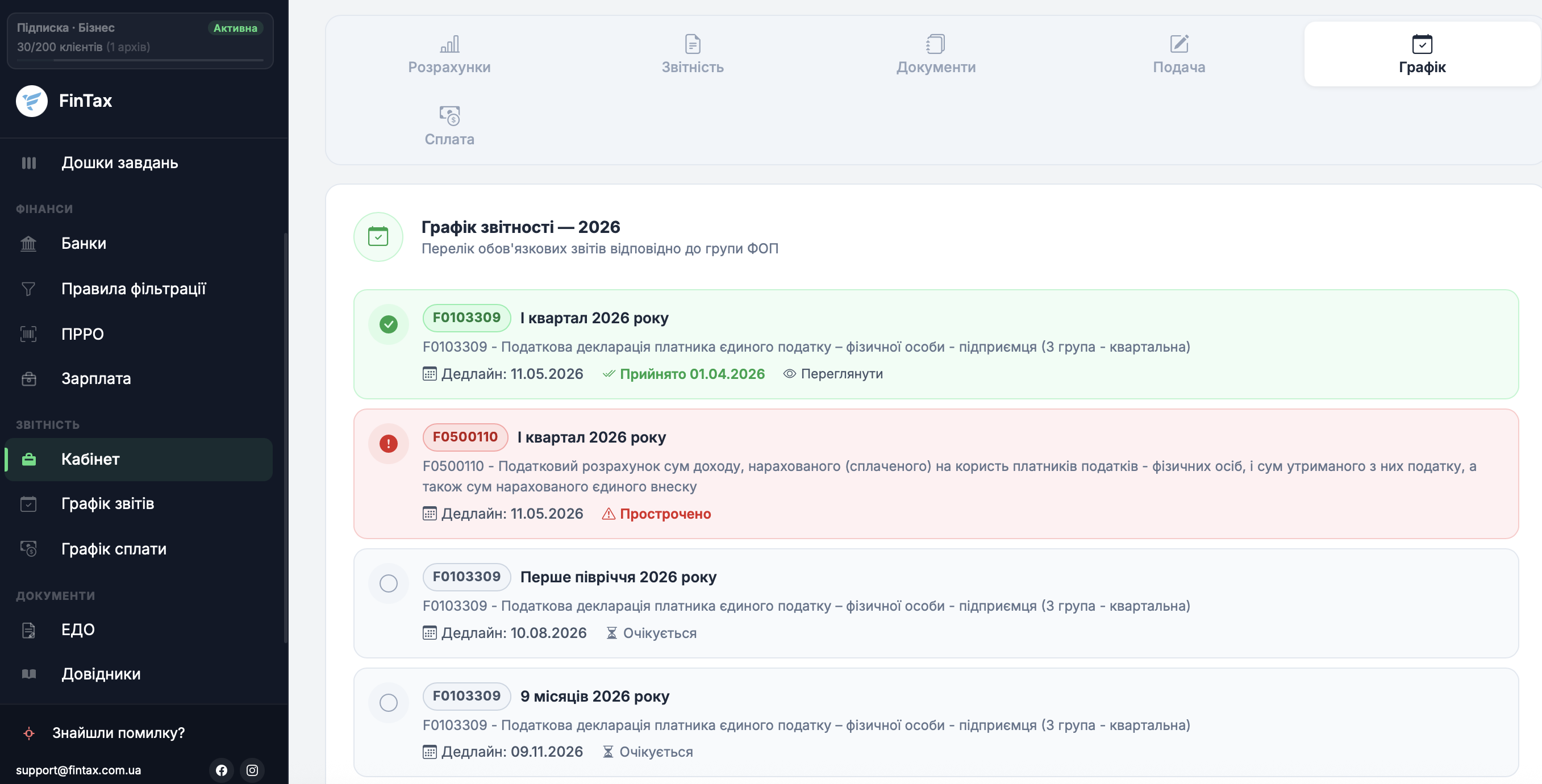The width and height of the screenshot is (1542, 784).
Task: Click Очікується status for deadline 09.11.2026
Action: pos(647,752)
